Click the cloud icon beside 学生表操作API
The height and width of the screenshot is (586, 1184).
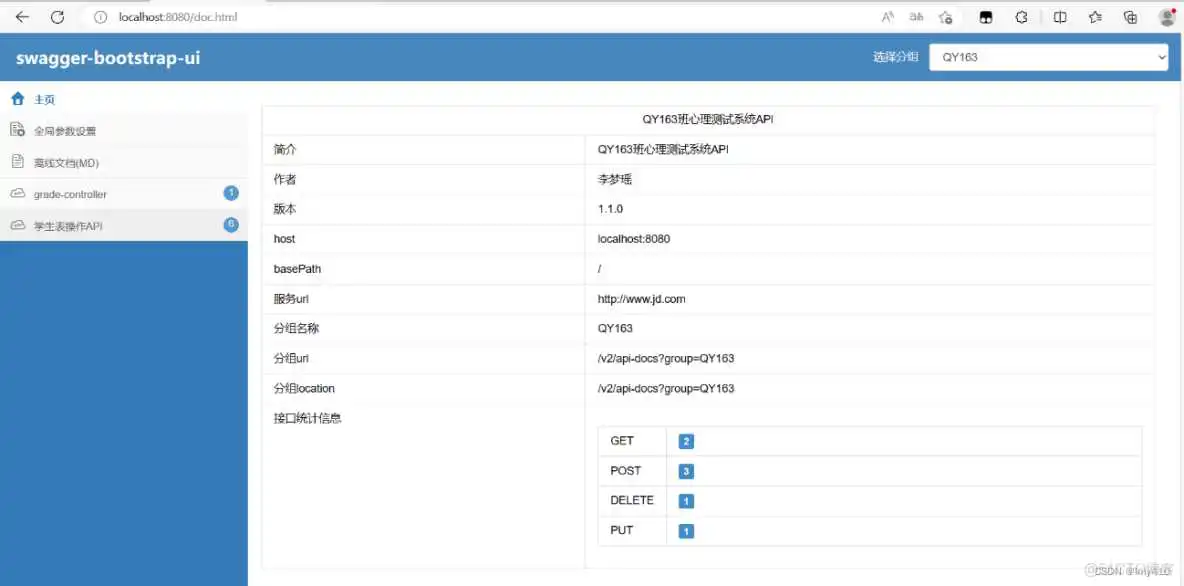tap(17, 226)
